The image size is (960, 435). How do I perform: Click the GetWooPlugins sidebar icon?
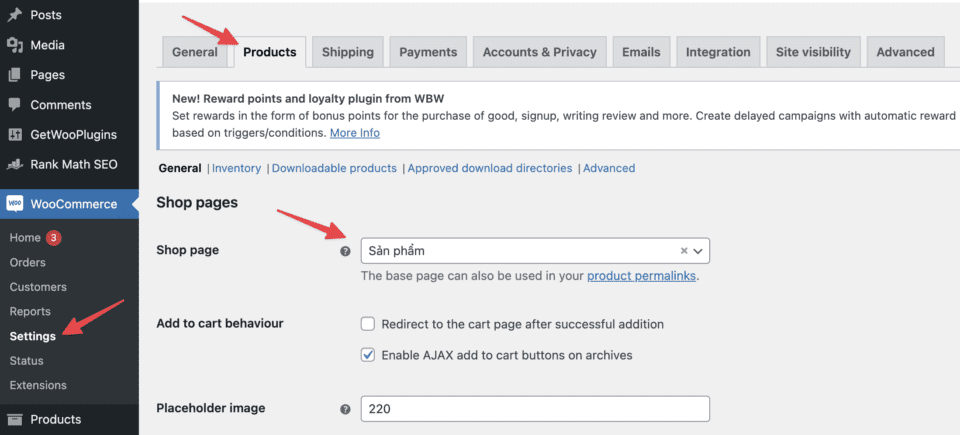[x=15, y=135]
